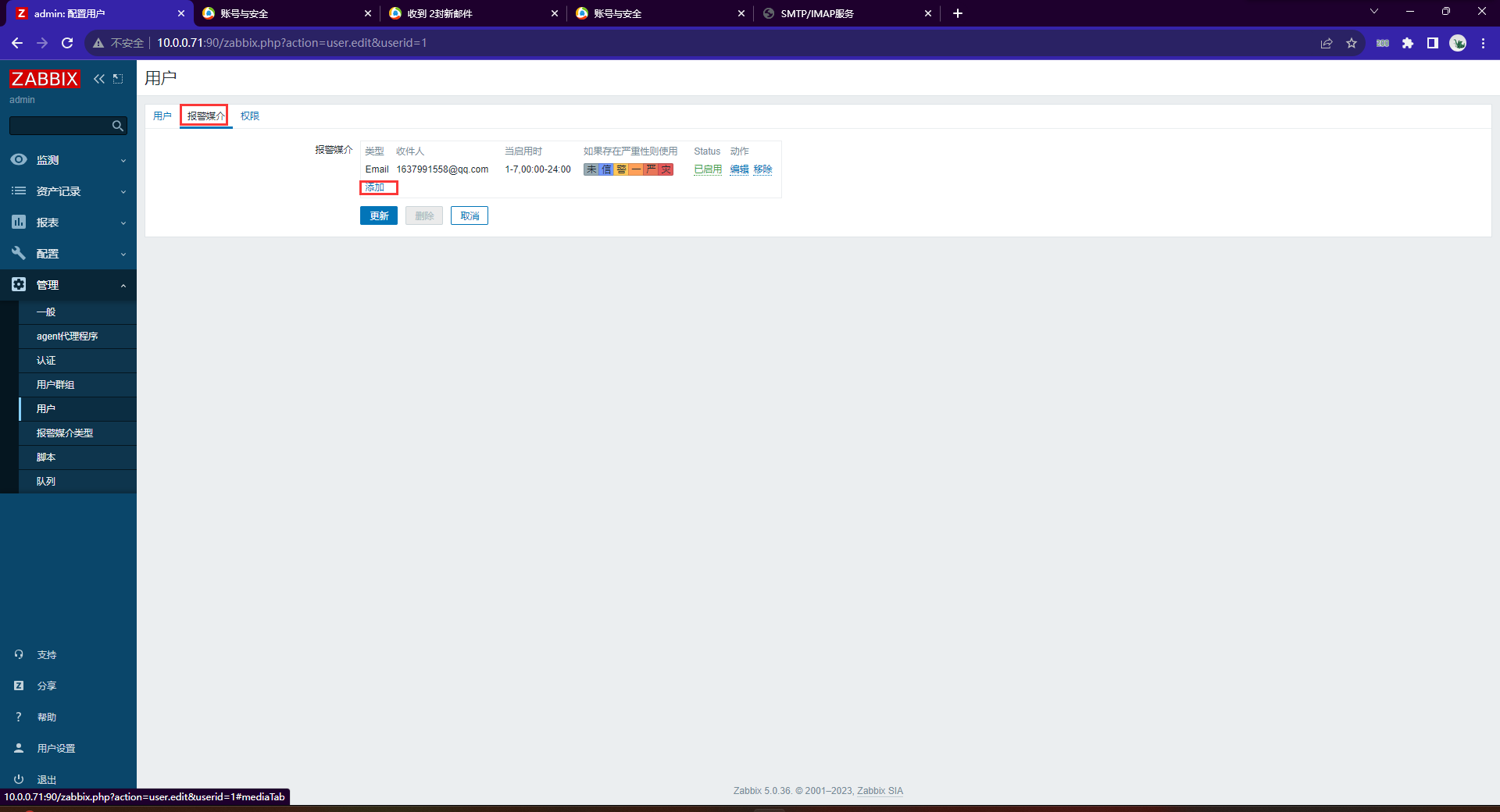The height and width of the screenshot is (812, 1500).
Task: Click the gear icon for 管理
Action: 19,284
